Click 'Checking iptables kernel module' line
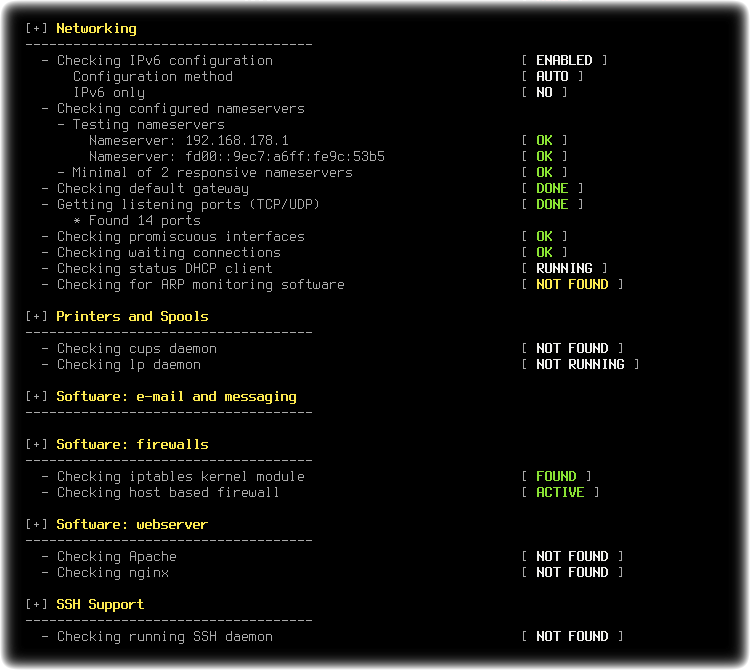750x670 pixels. click(181, 477)
